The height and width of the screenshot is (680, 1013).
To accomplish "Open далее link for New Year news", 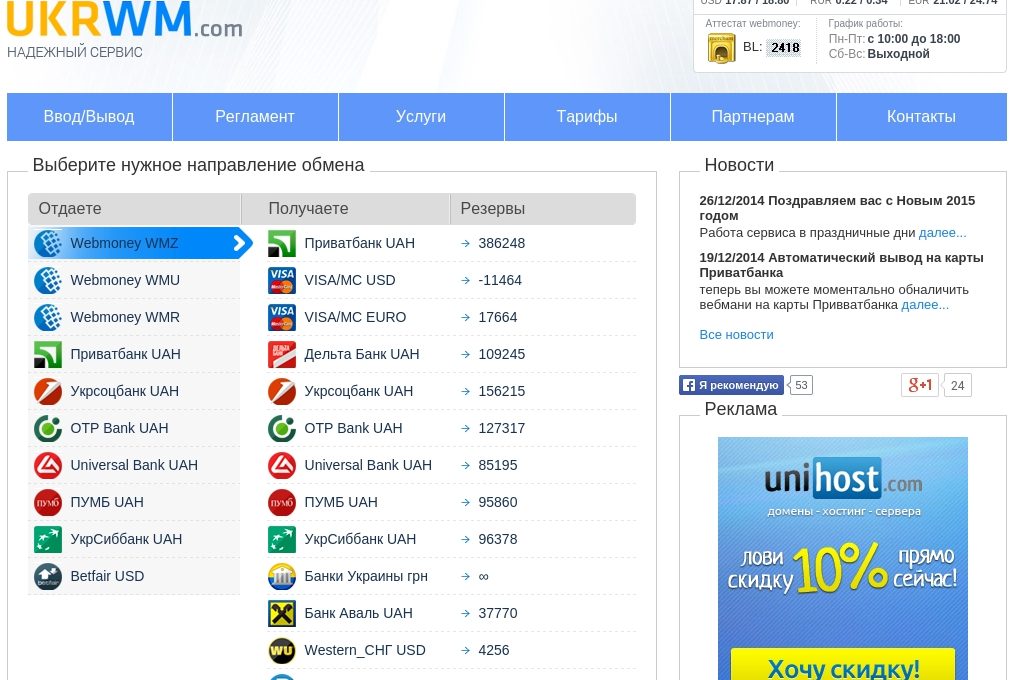I will (x=943, y=232).
